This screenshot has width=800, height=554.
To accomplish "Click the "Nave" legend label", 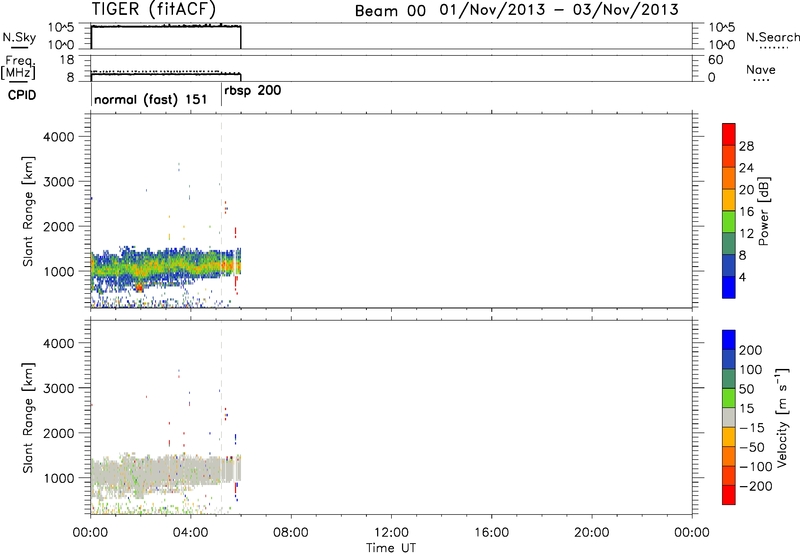I will tap(761, 69).
